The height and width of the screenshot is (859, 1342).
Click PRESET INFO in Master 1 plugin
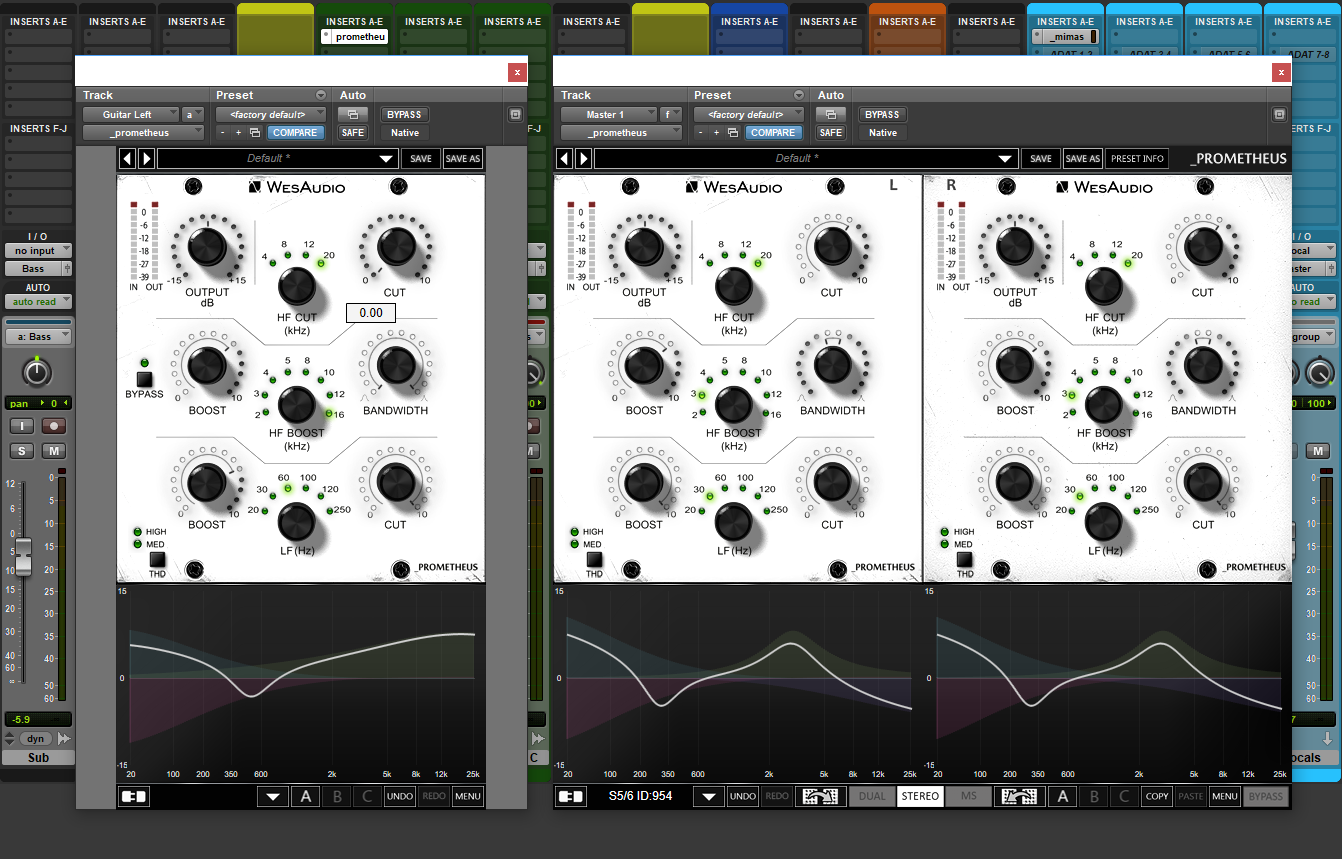click(x=1138, y=158)
